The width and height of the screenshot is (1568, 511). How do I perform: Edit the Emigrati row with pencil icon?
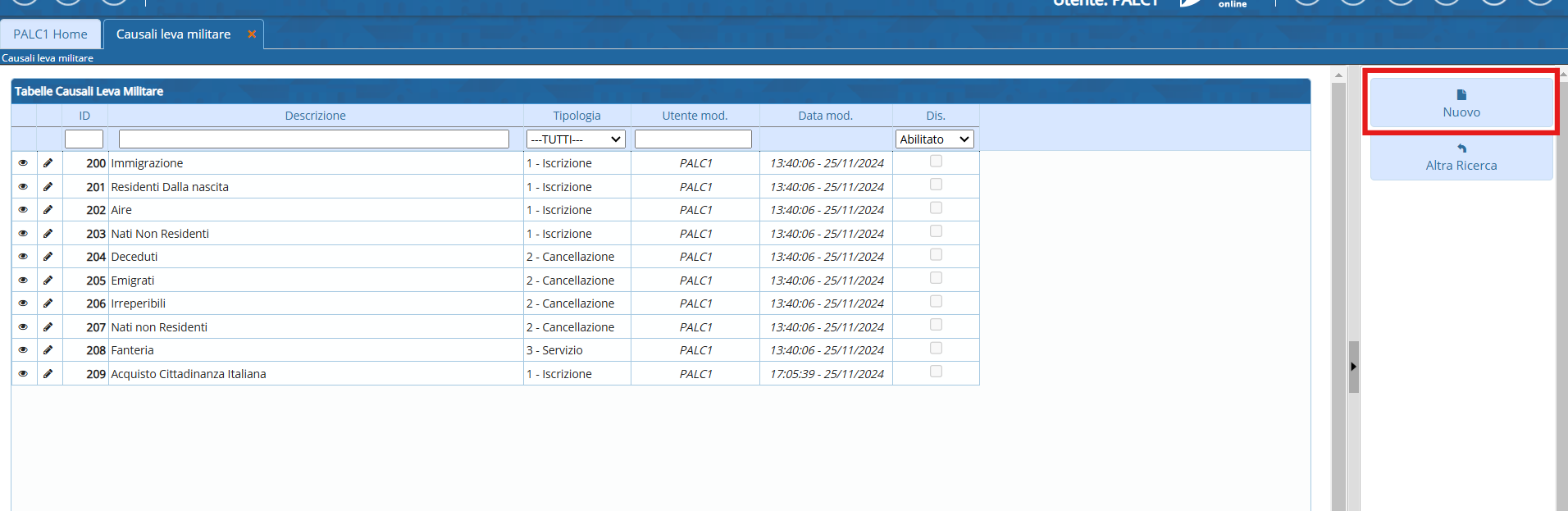[48, 281]
